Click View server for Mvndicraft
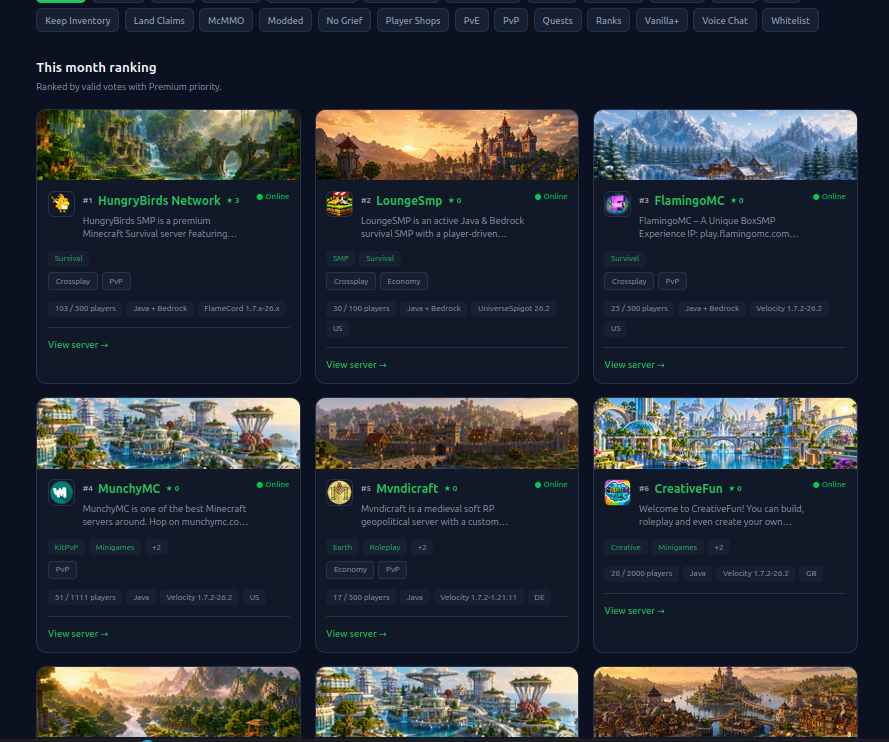Image resolution: width=889 pixels, height=742 pixels. pyautogui.click(x=356, y=634)
